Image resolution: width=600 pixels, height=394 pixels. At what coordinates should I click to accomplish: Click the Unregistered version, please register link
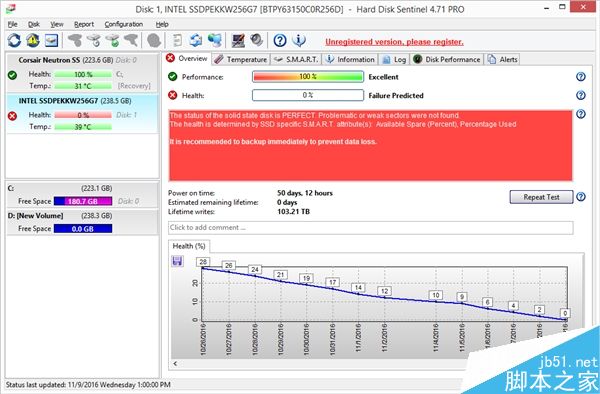click(x=394, y=42)
